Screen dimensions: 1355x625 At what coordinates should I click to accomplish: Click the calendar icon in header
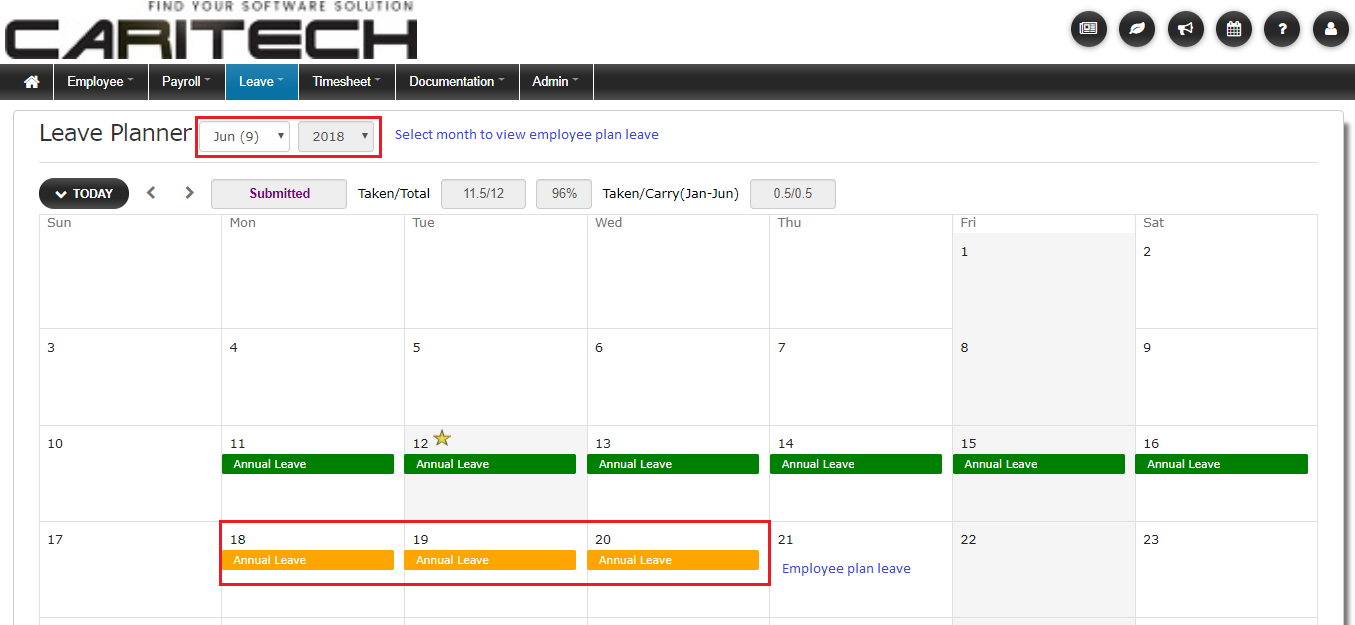click(1234, 29)
